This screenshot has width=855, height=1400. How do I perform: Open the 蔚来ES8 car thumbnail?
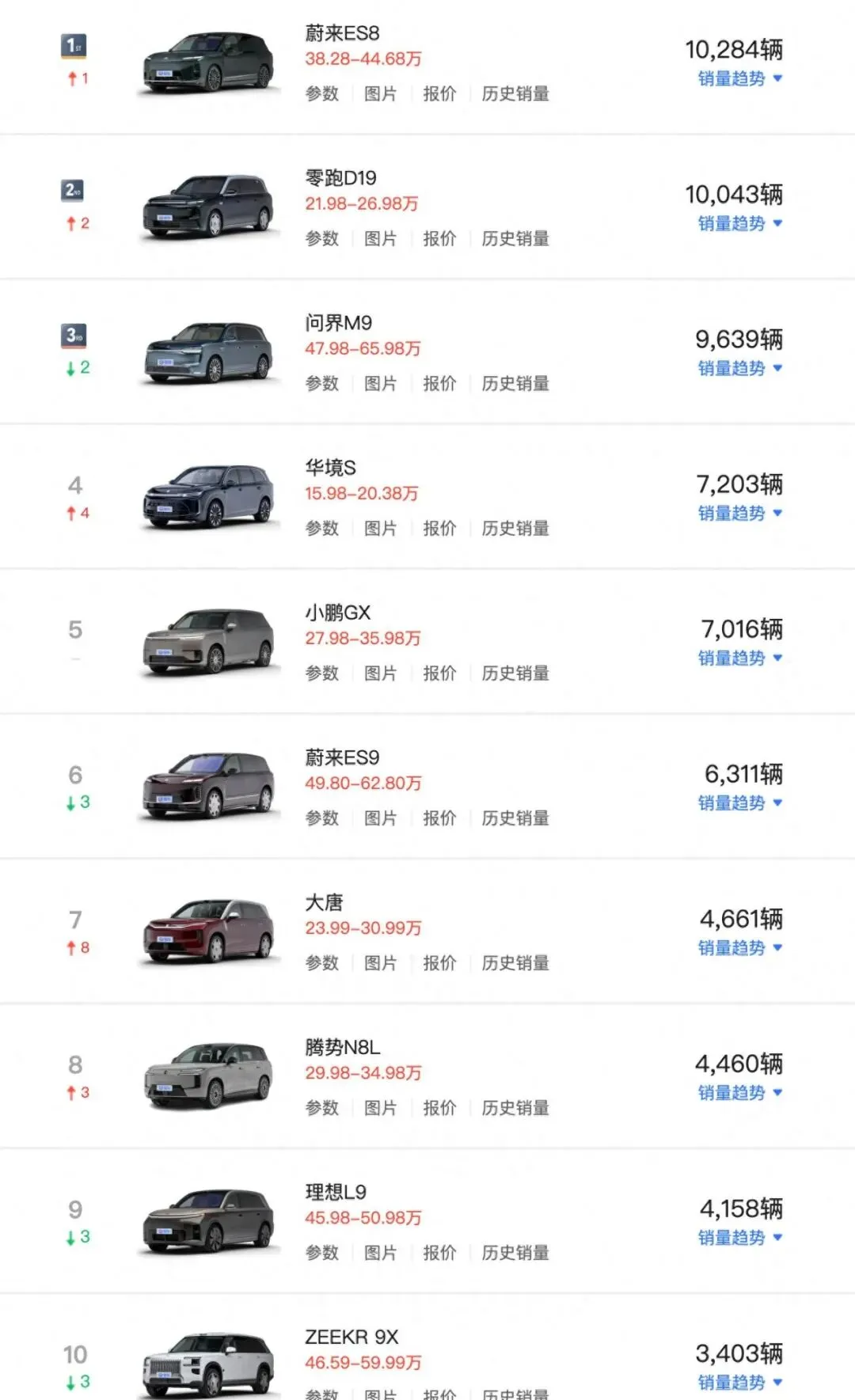[208, 63]
